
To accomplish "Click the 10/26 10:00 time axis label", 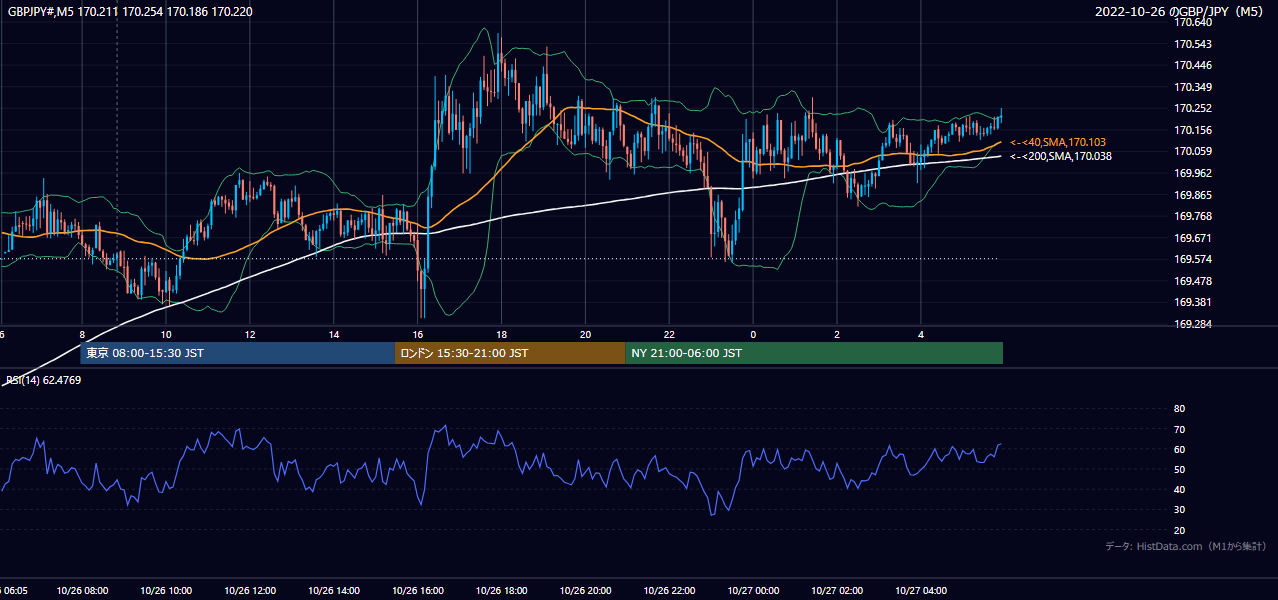I will click(x=166, y=591).
